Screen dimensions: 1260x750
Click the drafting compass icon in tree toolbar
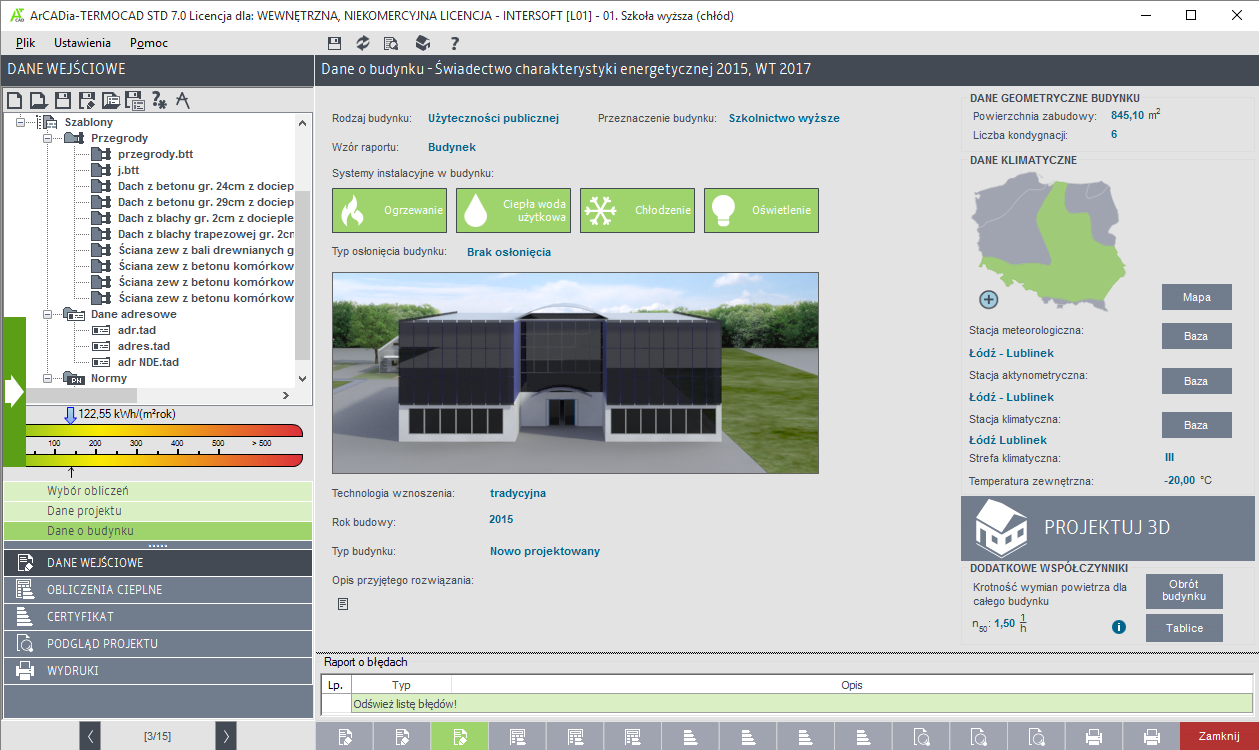click(x=183, y=100)
